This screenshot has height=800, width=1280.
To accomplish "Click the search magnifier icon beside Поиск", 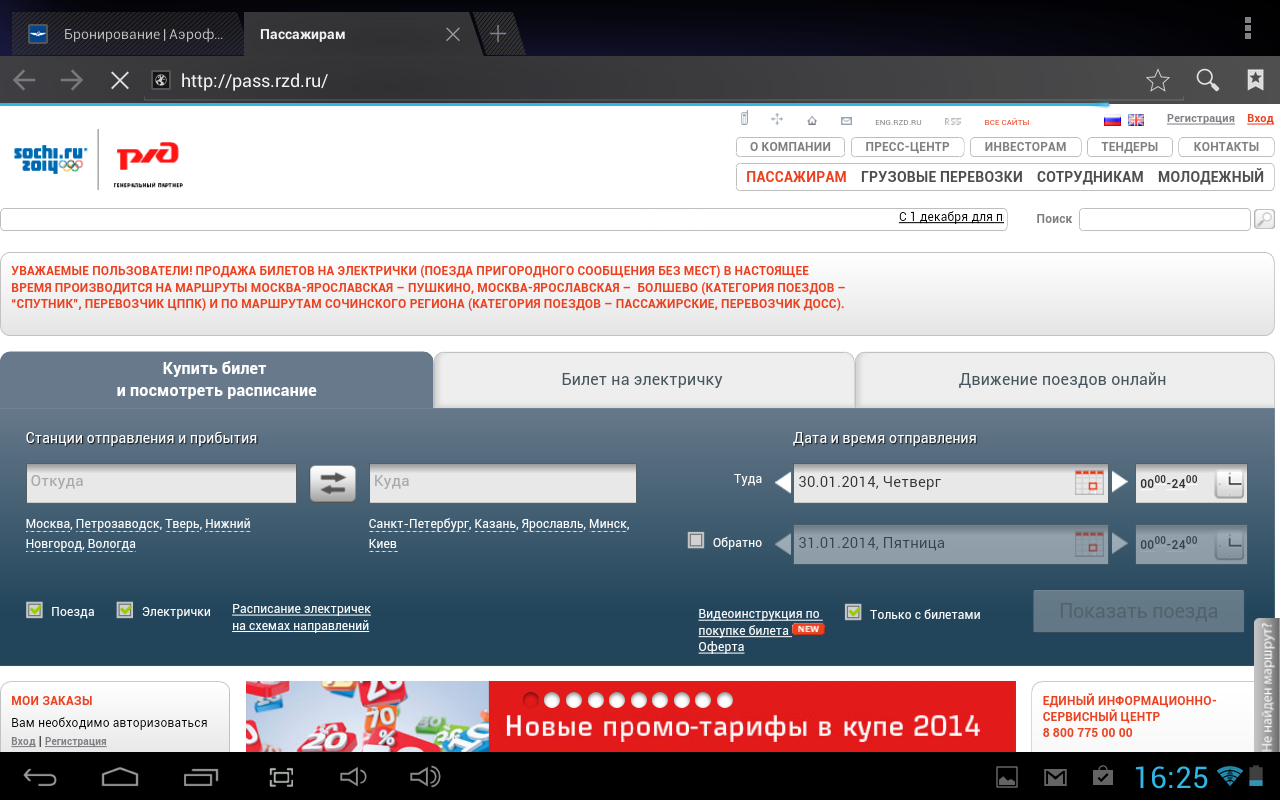I will (x=1264, y=219).
